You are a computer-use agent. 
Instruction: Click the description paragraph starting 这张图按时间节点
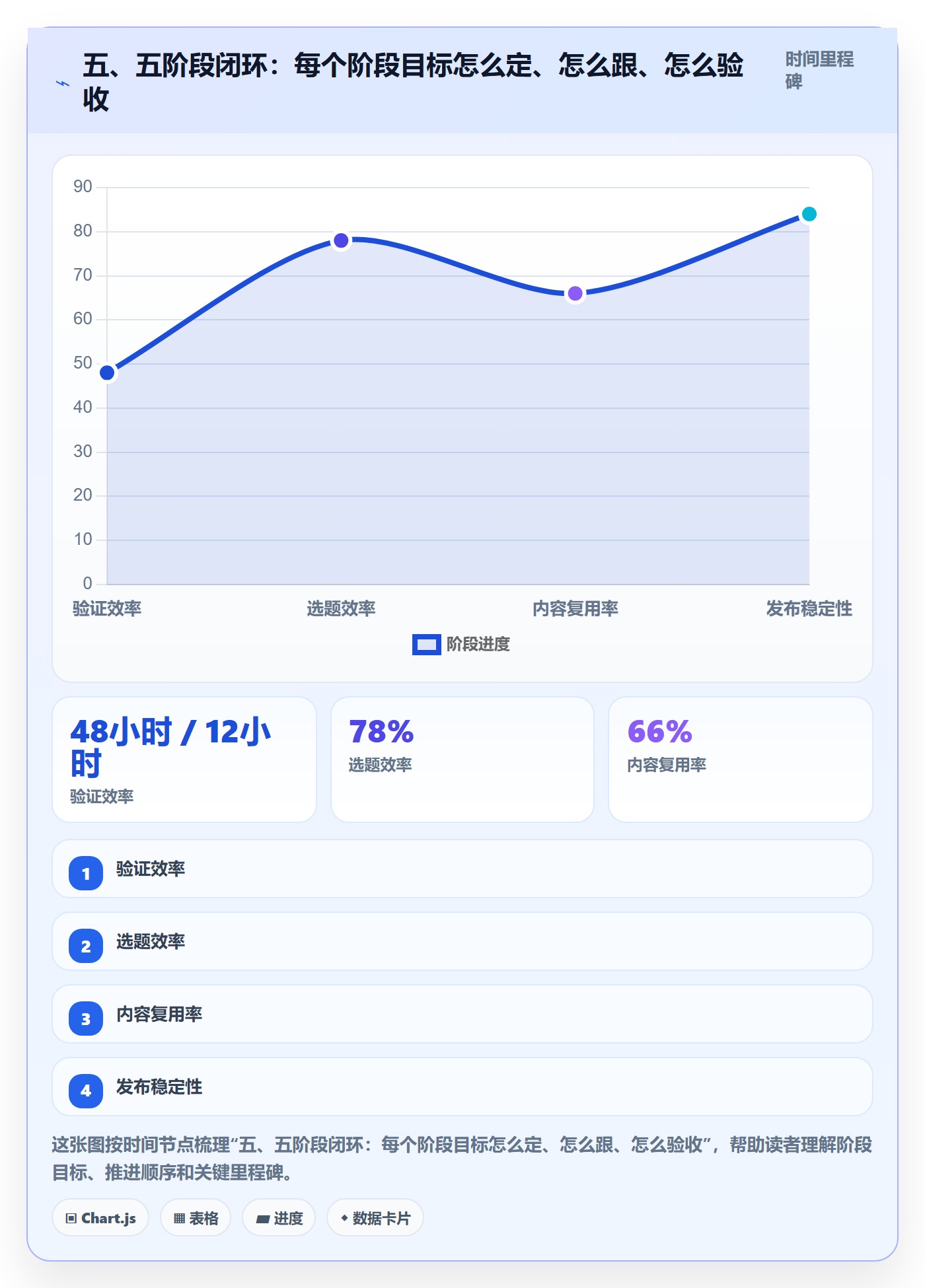(462, 1159)
